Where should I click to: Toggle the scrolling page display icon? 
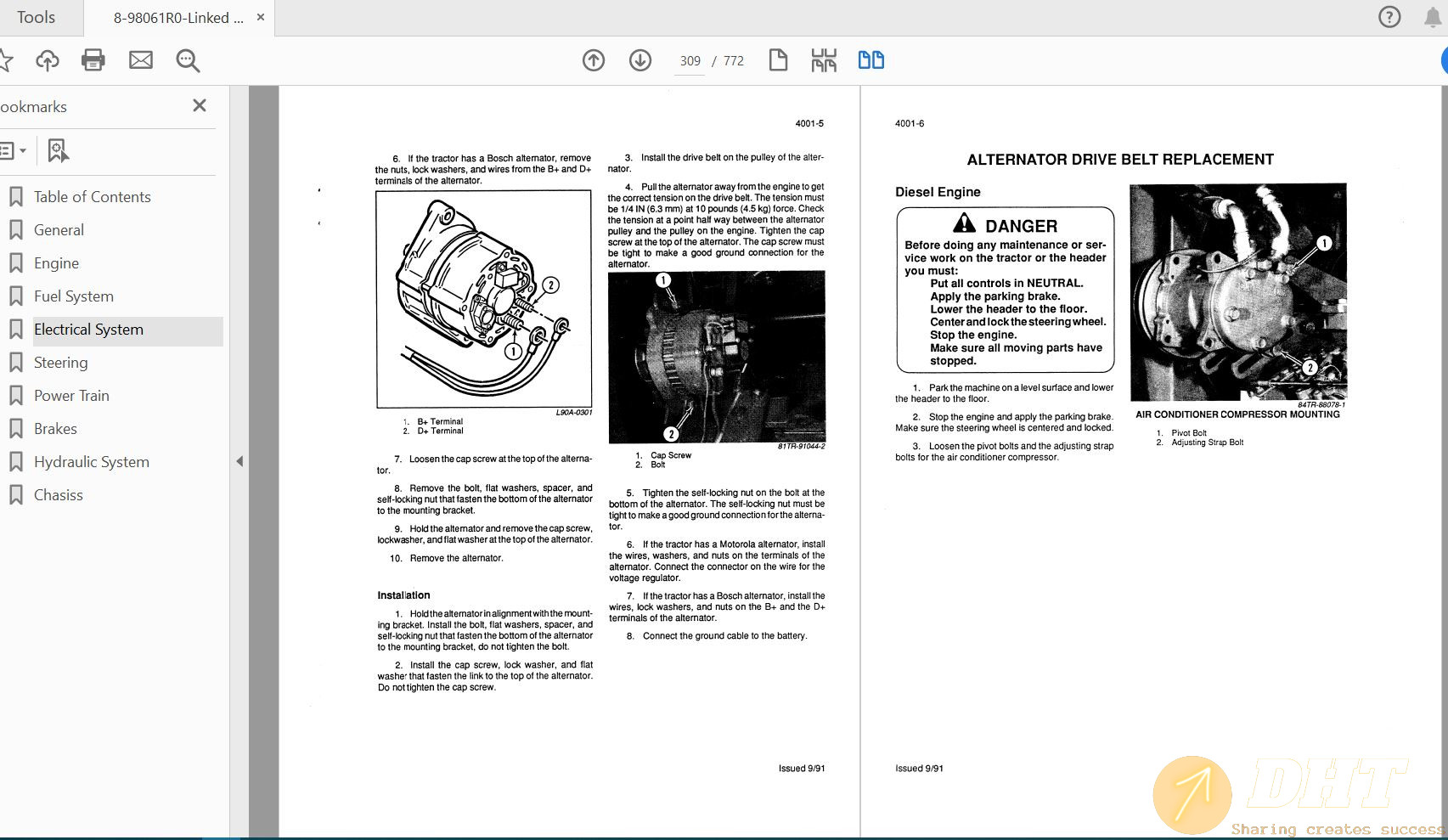[824, 60]
